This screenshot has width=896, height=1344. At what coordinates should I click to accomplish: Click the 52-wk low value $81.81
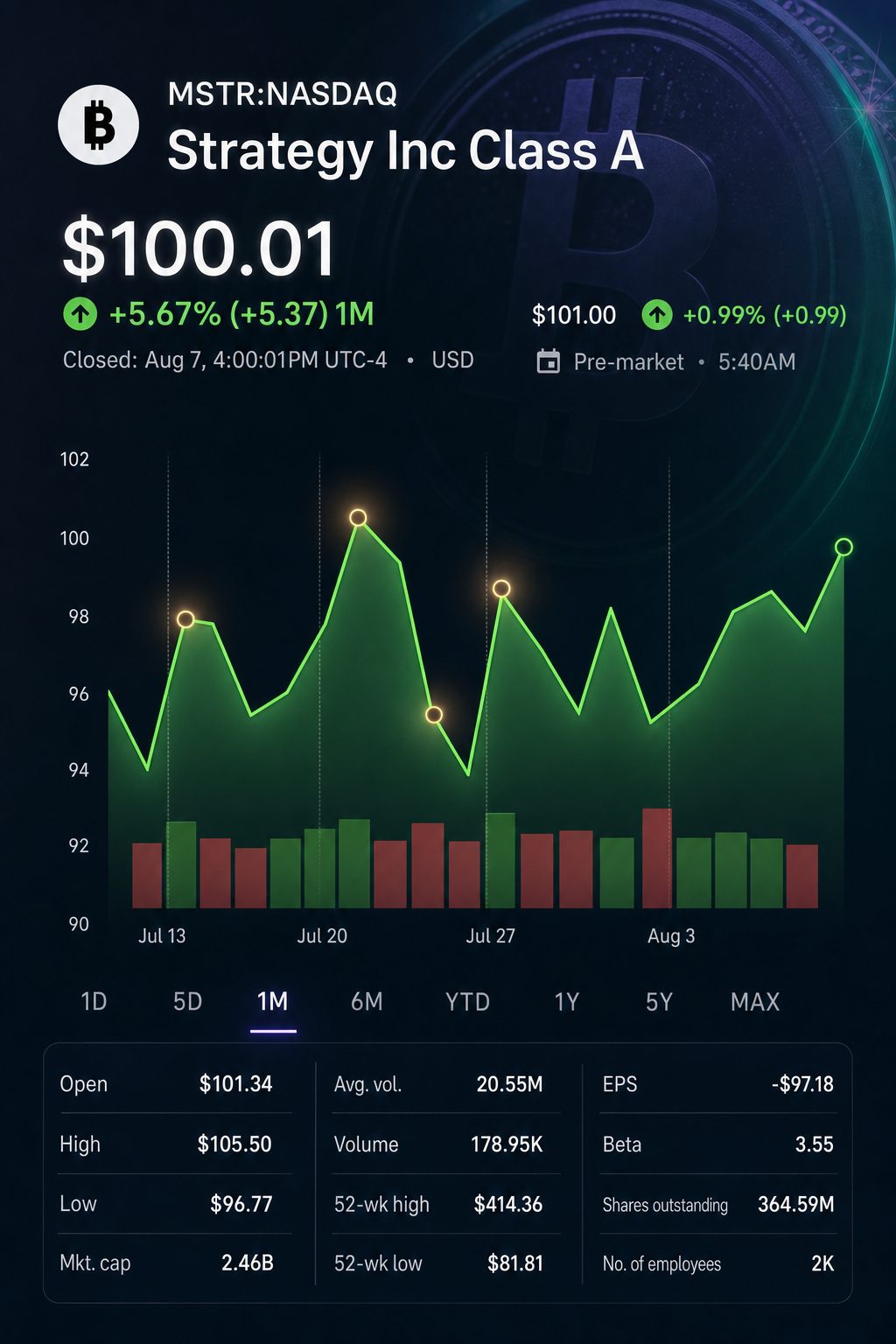point(515,1264)
